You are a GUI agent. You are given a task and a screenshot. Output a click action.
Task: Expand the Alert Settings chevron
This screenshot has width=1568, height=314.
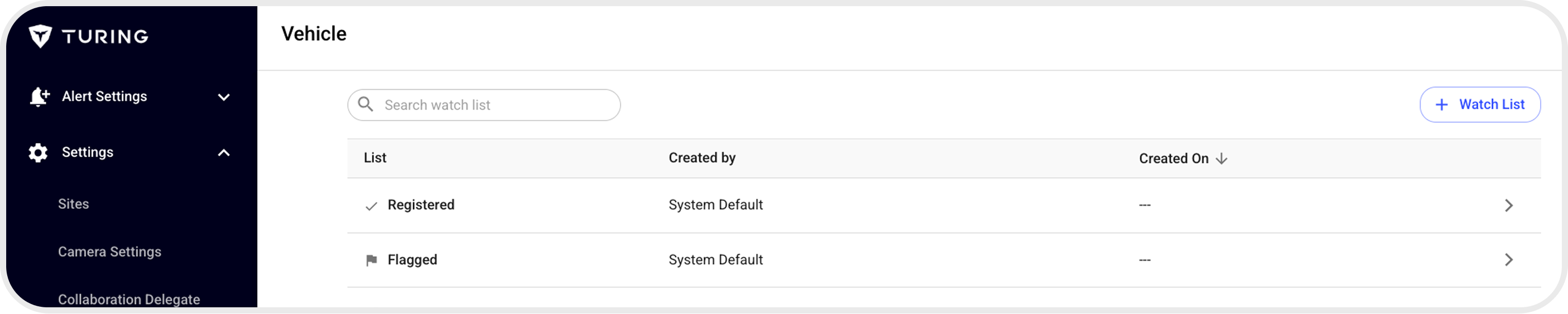224,97
